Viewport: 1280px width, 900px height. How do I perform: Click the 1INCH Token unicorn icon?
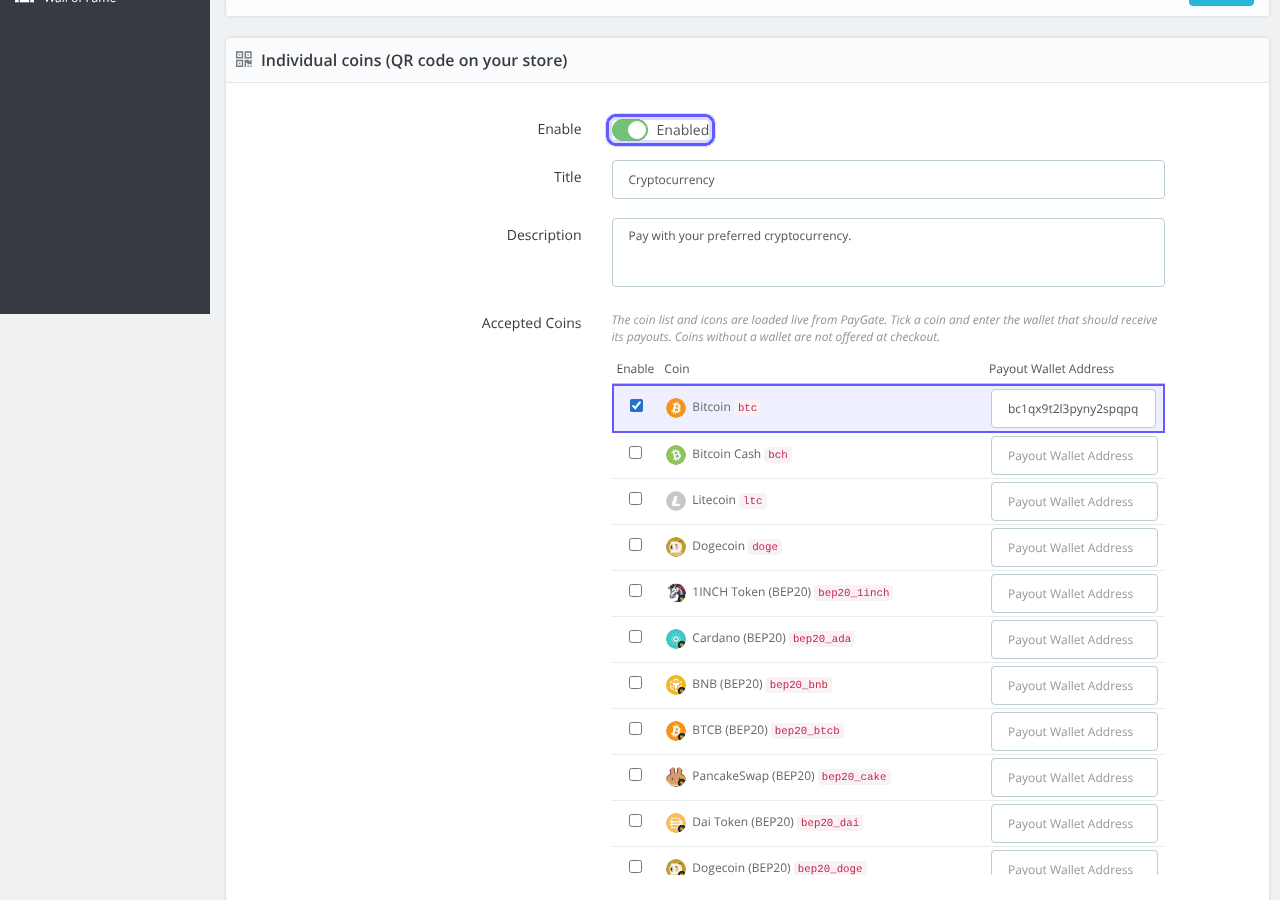click(x=676, y=593)
